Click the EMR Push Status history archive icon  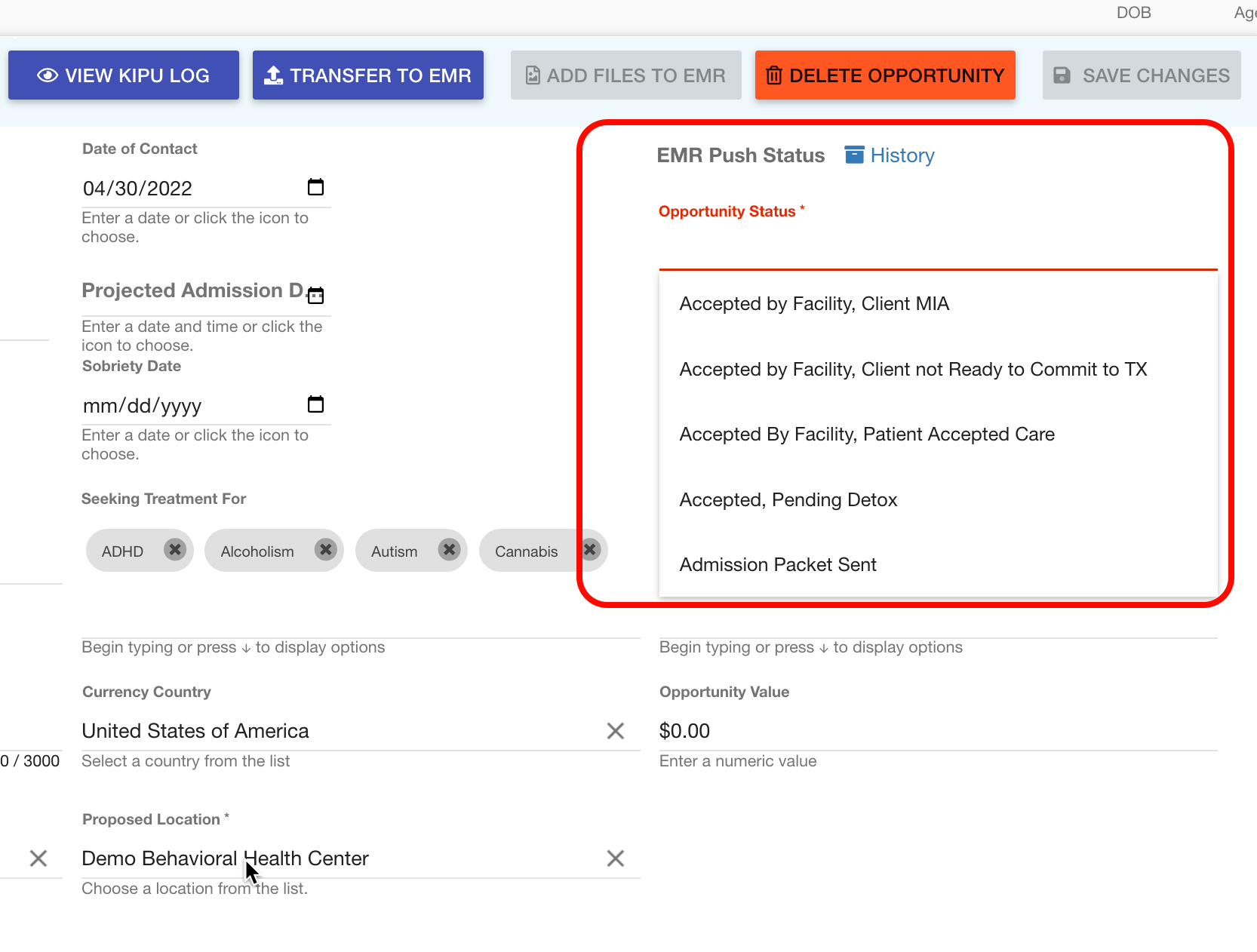(x=853, y=154)
